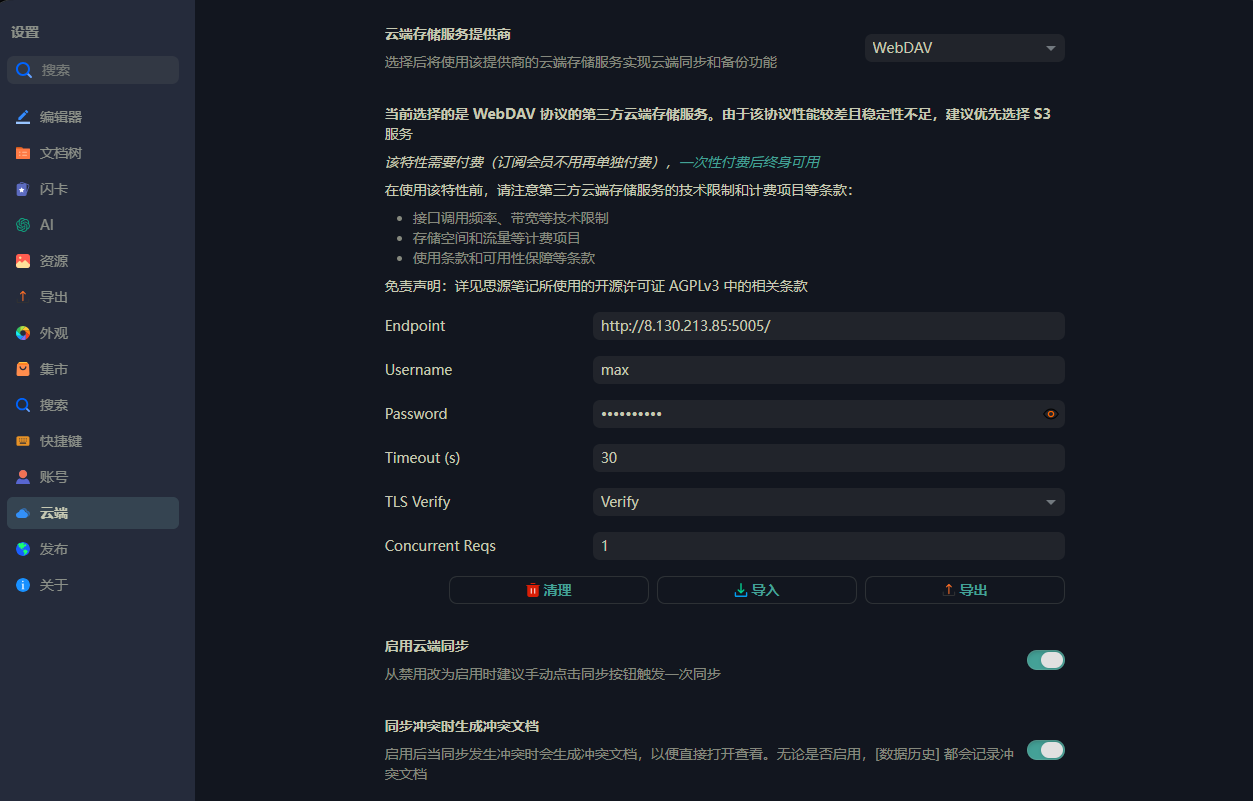This screenshot has height=801, width=1253.
Task: Open the WebDAV storage provider dropdown
Action: click(964, 48)
